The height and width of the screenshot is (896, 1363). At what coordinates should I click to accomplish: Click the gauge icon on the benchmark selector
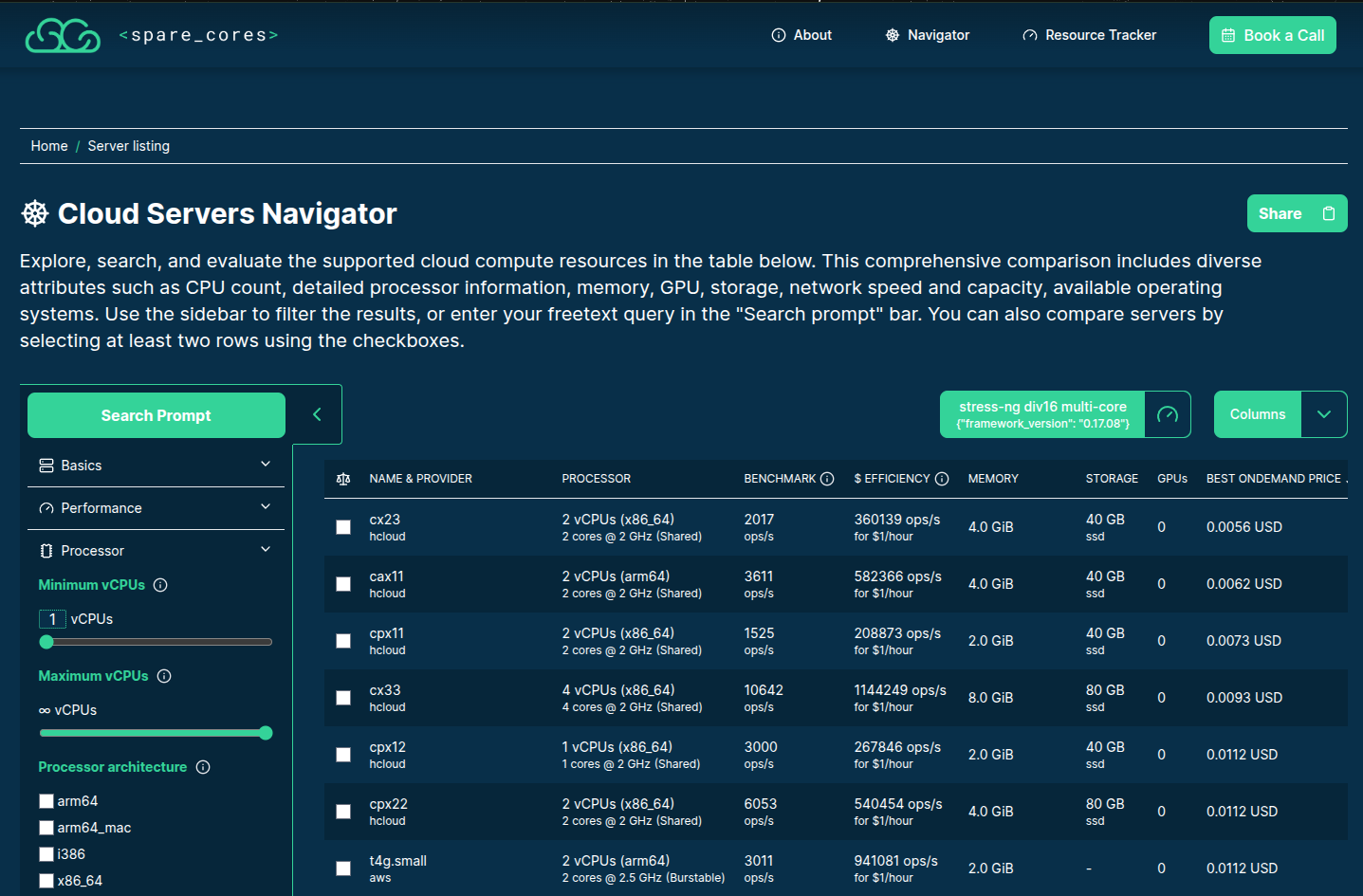tap(1170, 414)
